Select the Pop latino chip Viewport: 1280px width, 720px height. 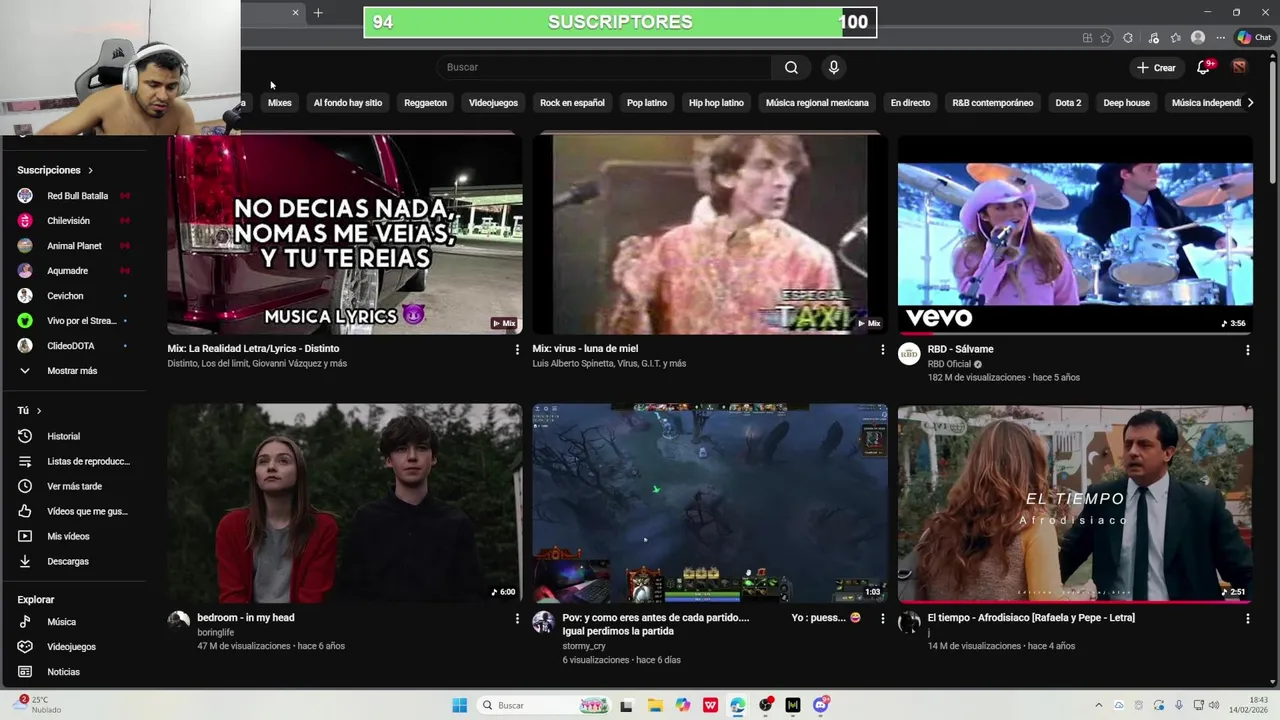[x=647, y=103]
